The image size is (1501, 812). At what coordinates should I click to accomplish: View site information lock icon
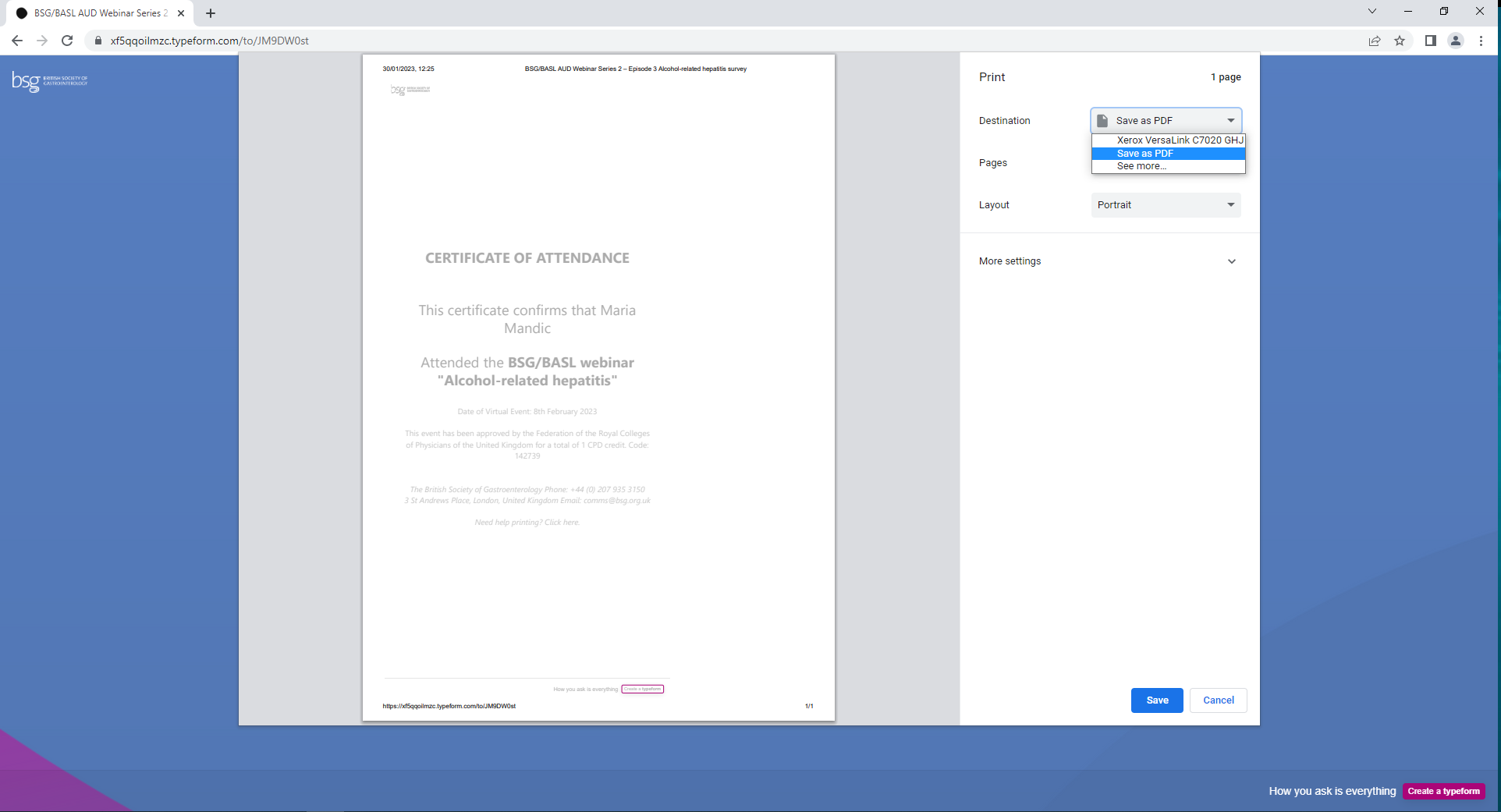click(98, 41)
